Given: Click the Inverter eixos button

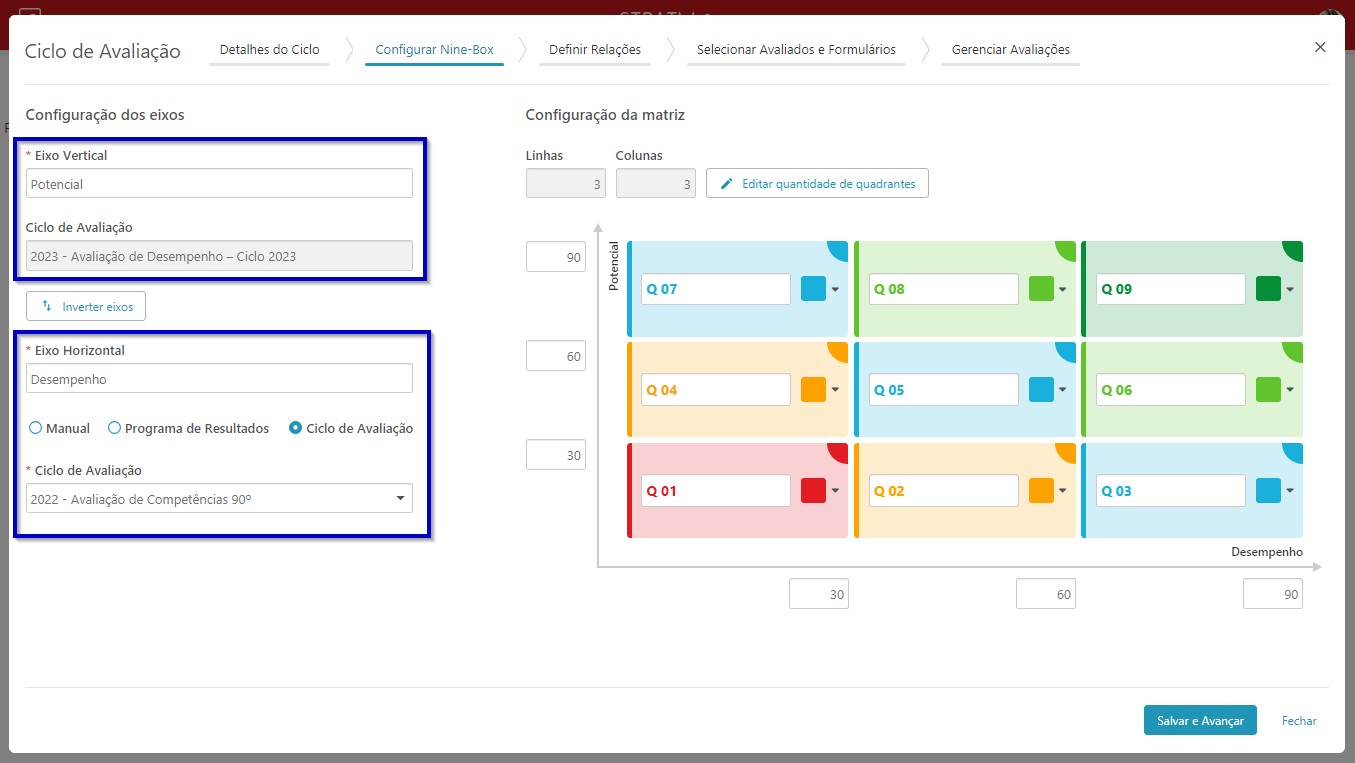Looking at the screenshot, I should click(x=86, y=306).
